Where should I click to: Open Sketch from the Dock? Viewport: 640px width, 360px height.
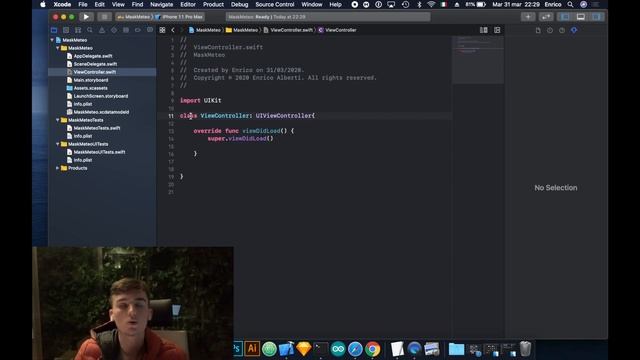(304, 349)
